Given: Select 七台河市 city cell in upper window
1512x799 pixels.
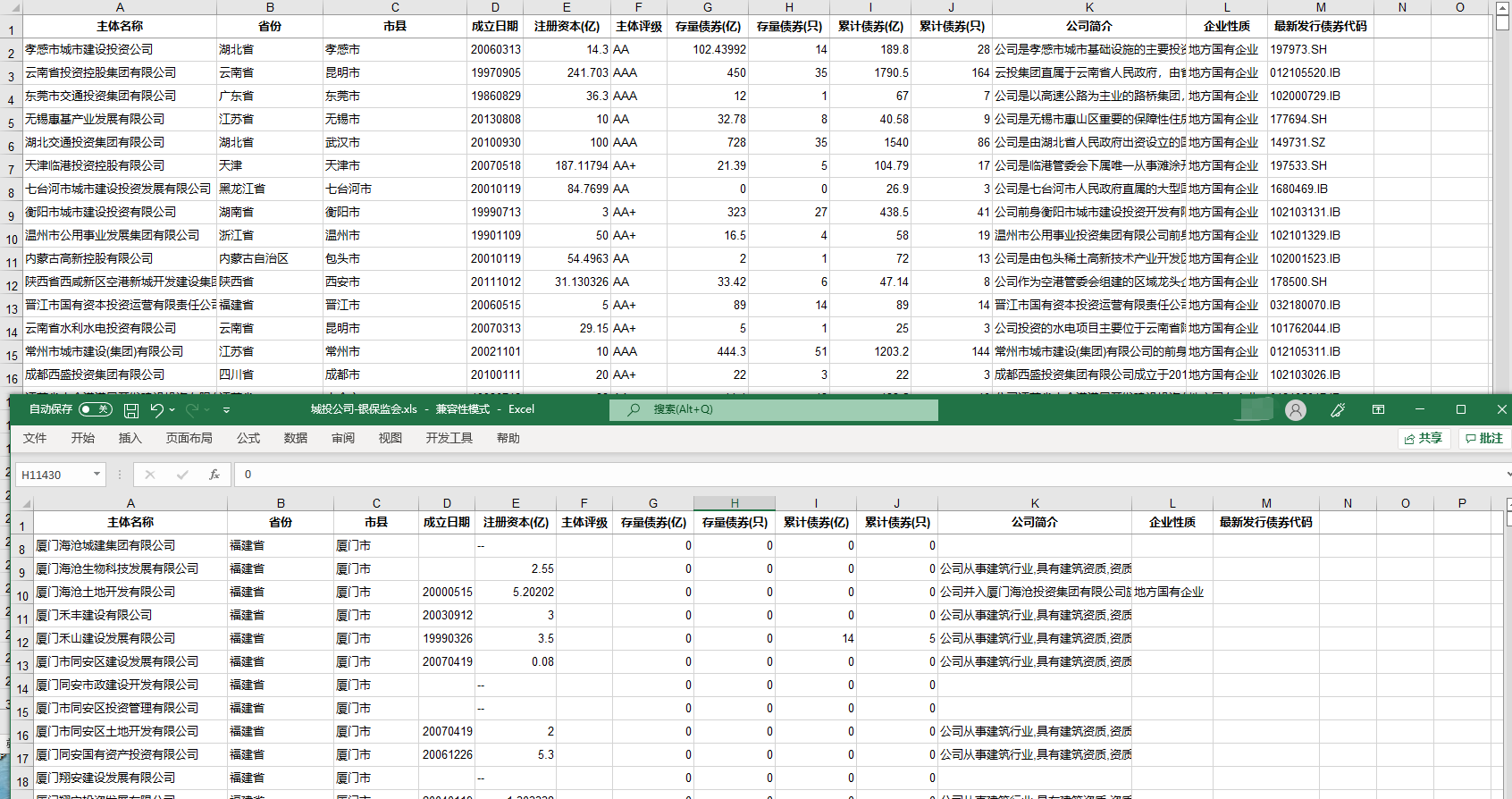Looking at the screenshot, I should tap(395, 189).
